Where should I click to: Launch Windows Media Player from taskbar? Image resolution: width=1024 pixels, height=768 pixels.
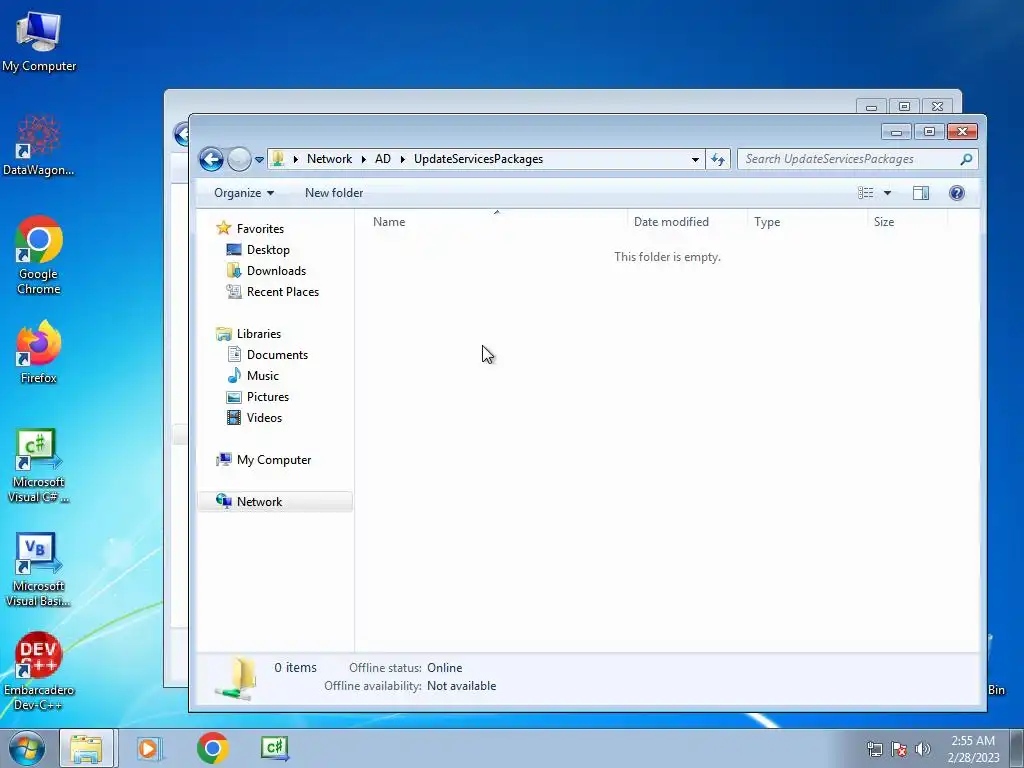pos(148,748)
